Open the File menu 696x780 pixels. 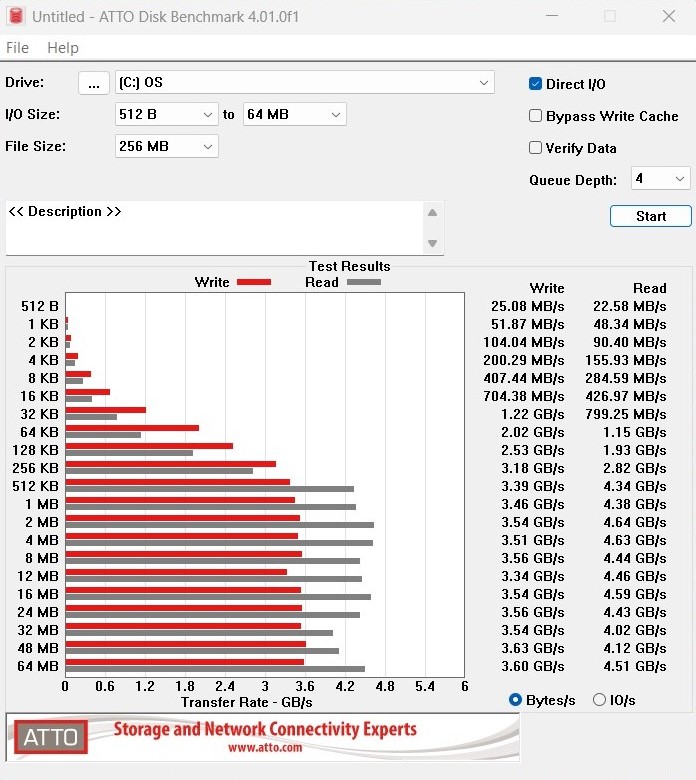point(17,48)
